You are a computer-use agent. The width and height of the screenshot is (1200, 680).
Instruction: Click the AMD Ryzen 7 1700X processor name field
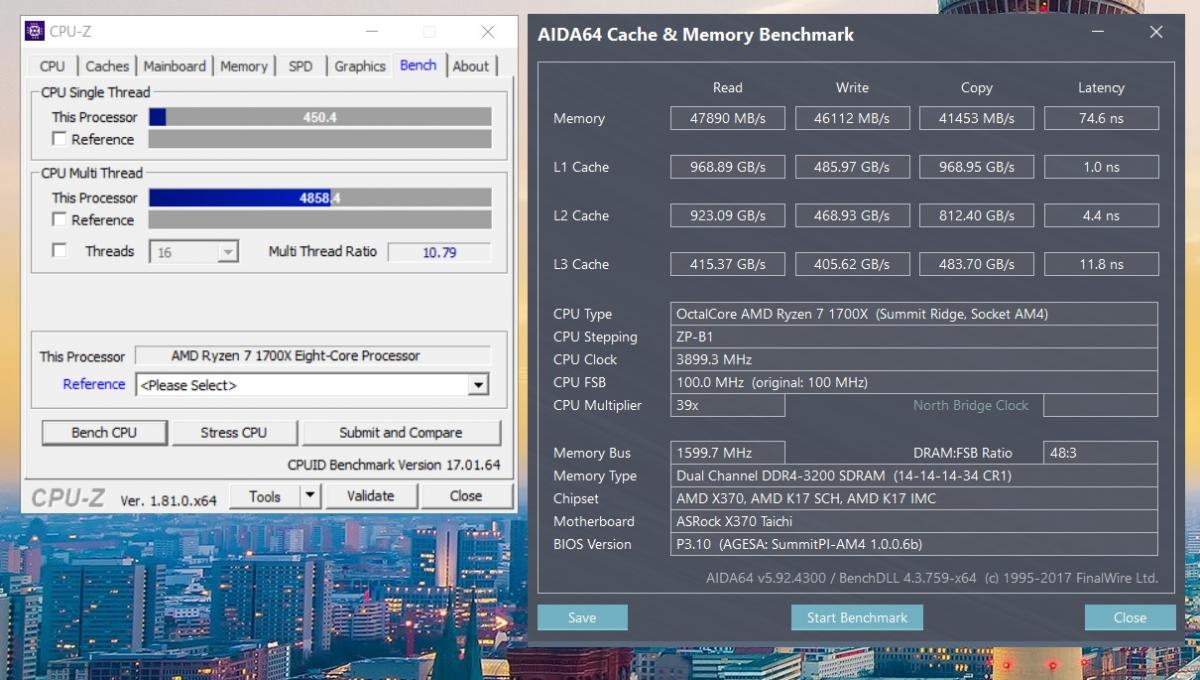point(313,356)
